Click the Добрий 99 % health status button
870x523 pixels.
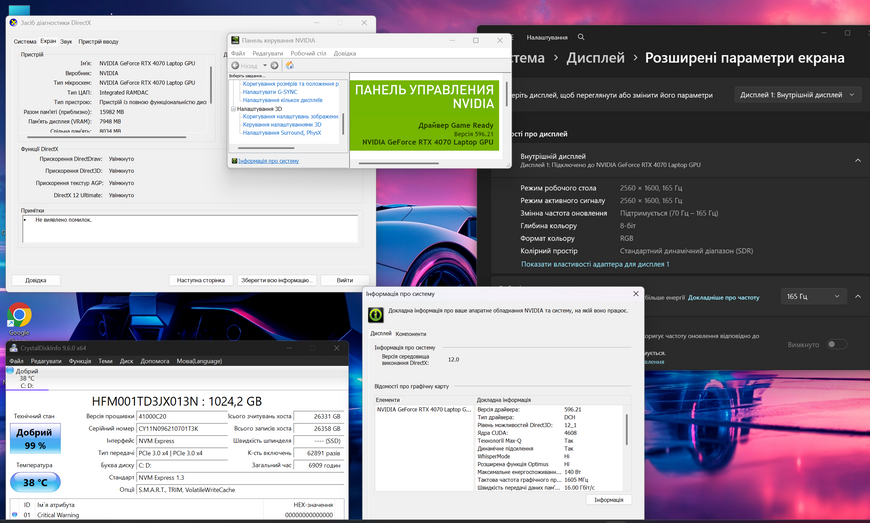[34, 439]
